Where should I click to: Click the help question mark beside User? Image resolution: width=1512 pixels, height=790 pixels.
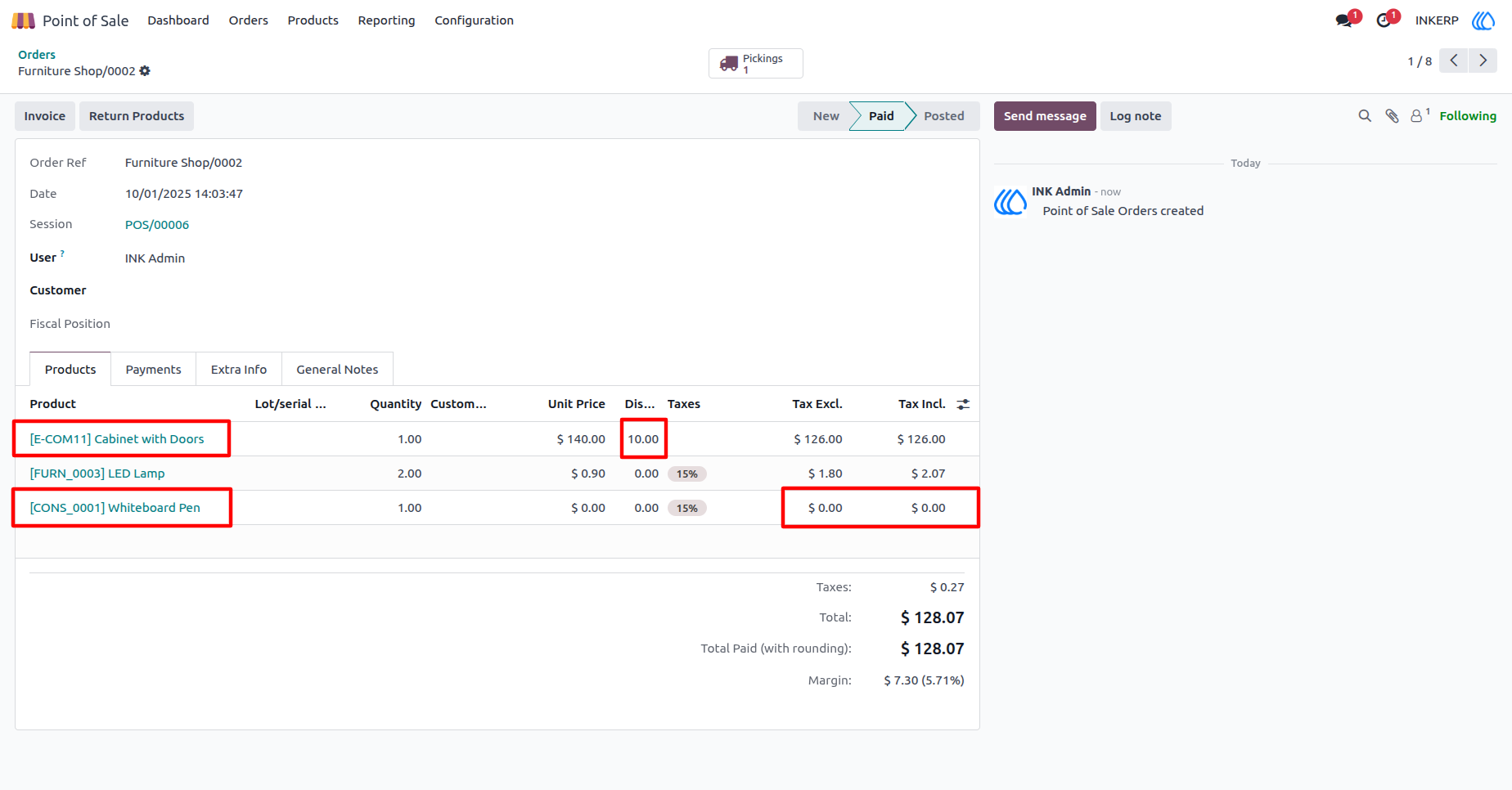62,254
